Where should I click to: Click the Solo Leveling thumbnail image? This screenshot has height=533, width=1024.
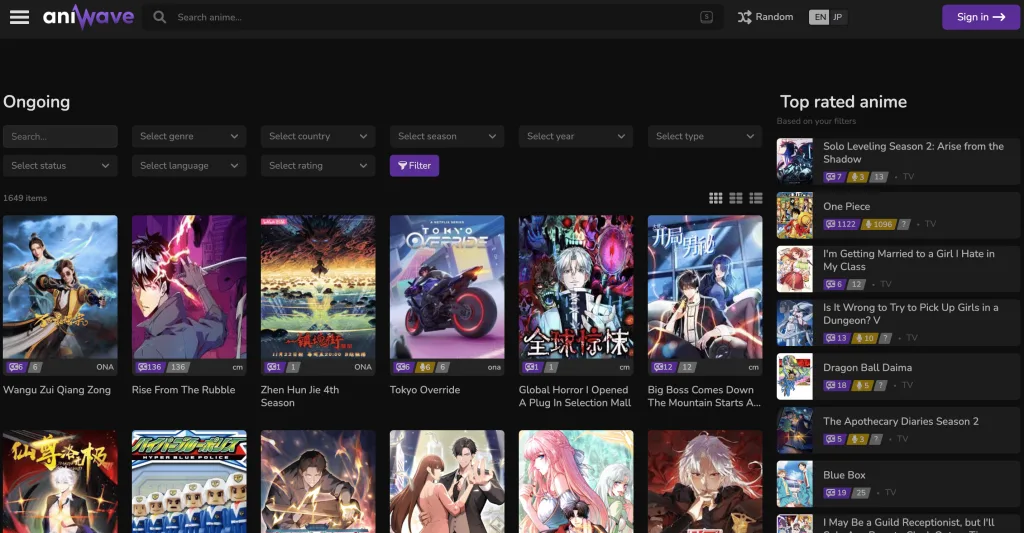[x=795, y=161]
